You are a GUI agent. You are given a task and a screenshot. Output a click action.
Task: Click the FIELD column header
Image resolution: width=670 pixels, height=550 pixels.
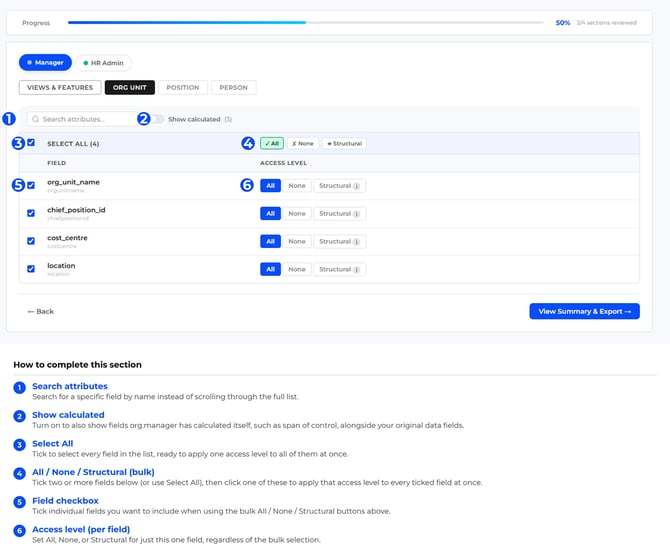tap(56, 163)
